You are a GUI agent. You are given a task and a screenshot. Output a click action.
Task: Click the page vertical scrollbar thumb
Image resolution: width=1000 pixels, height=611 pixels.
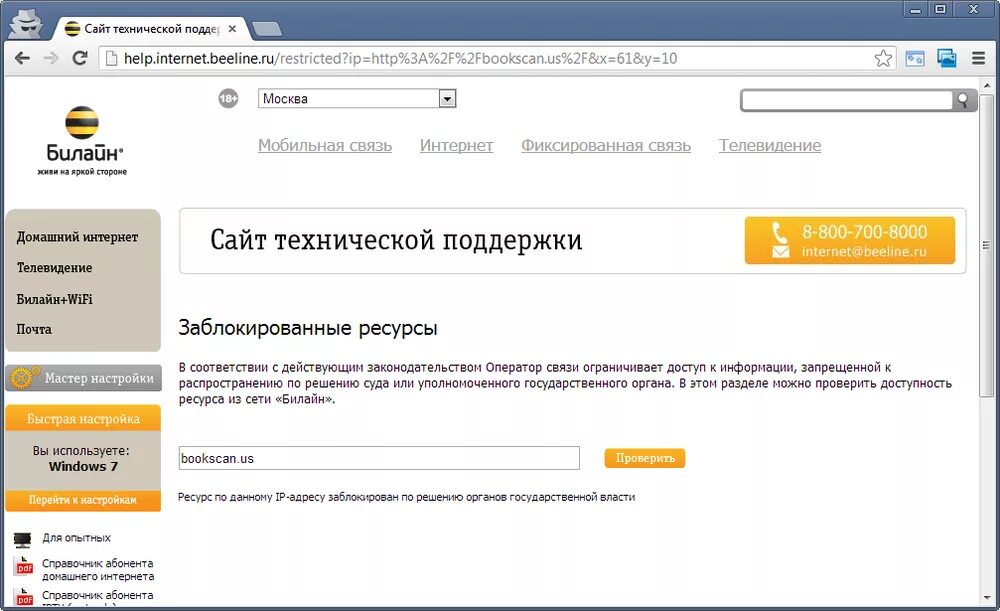tap(986, 246)
